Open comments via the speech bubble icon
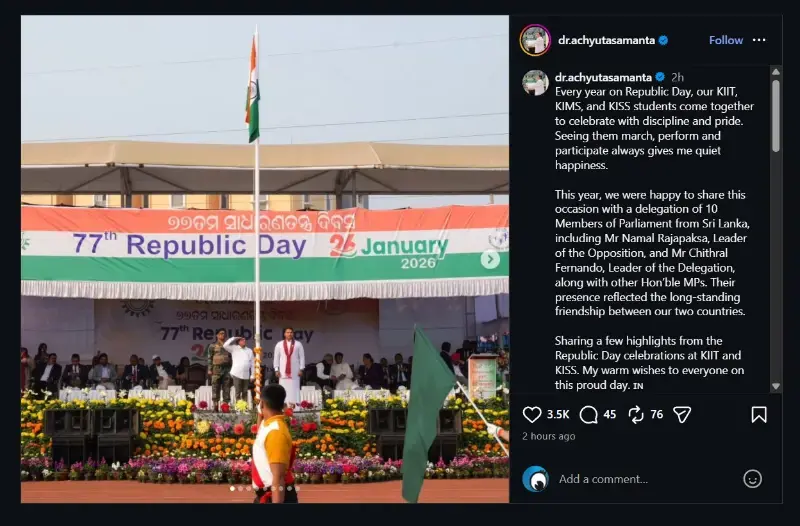Viewport: 800px width, 526px height. [589, 414]
